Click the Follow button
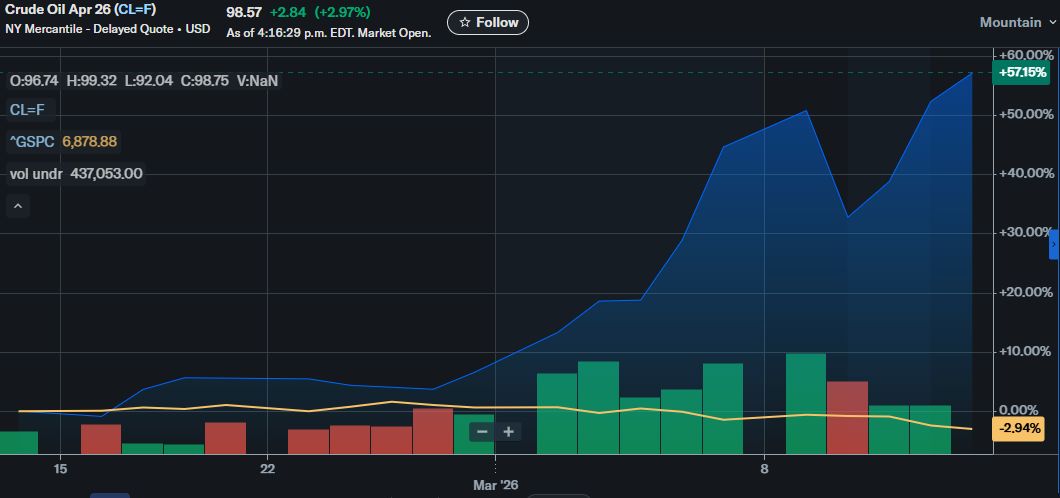1060x498 pixels. point(488,22)
